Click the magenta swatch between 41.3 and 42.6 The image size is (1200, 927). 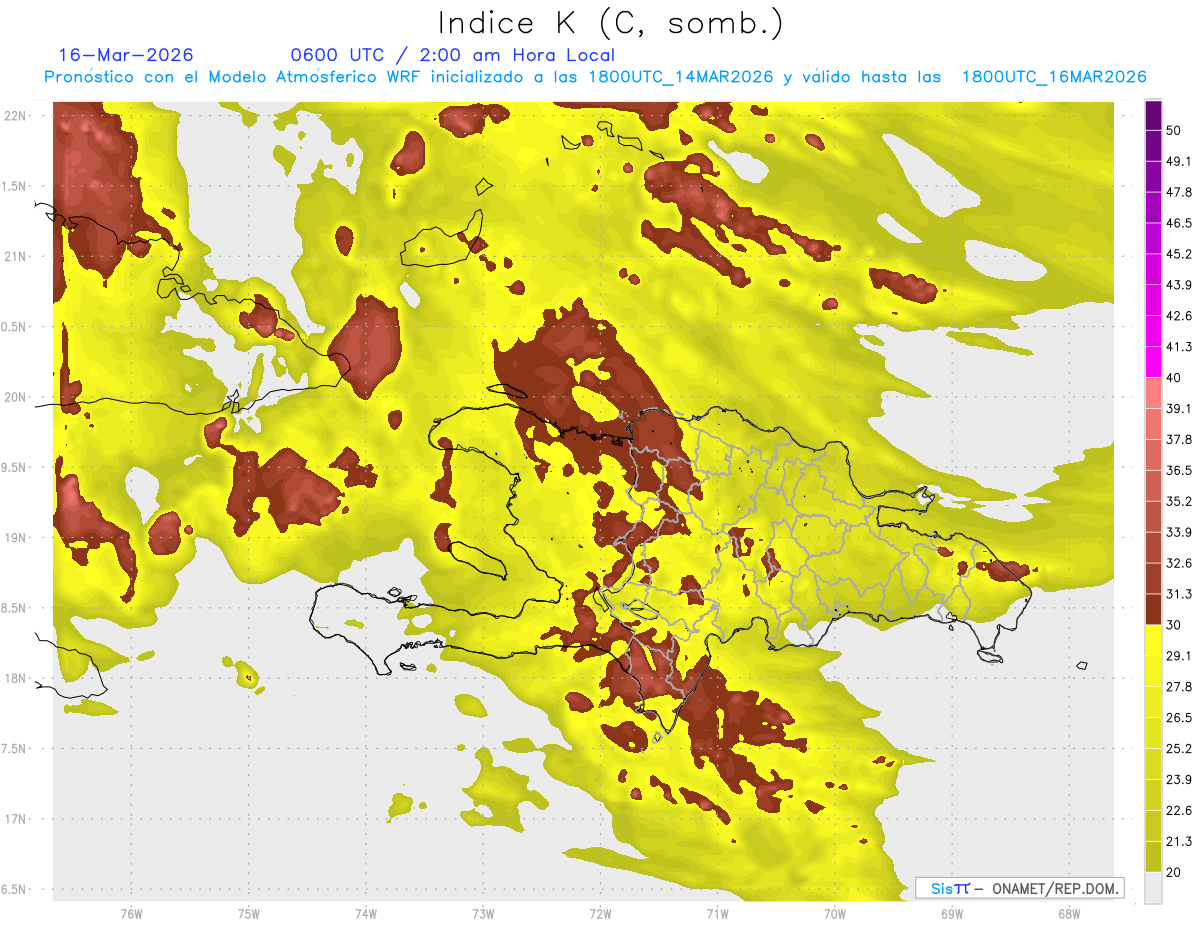click(x=1153, y=332)
